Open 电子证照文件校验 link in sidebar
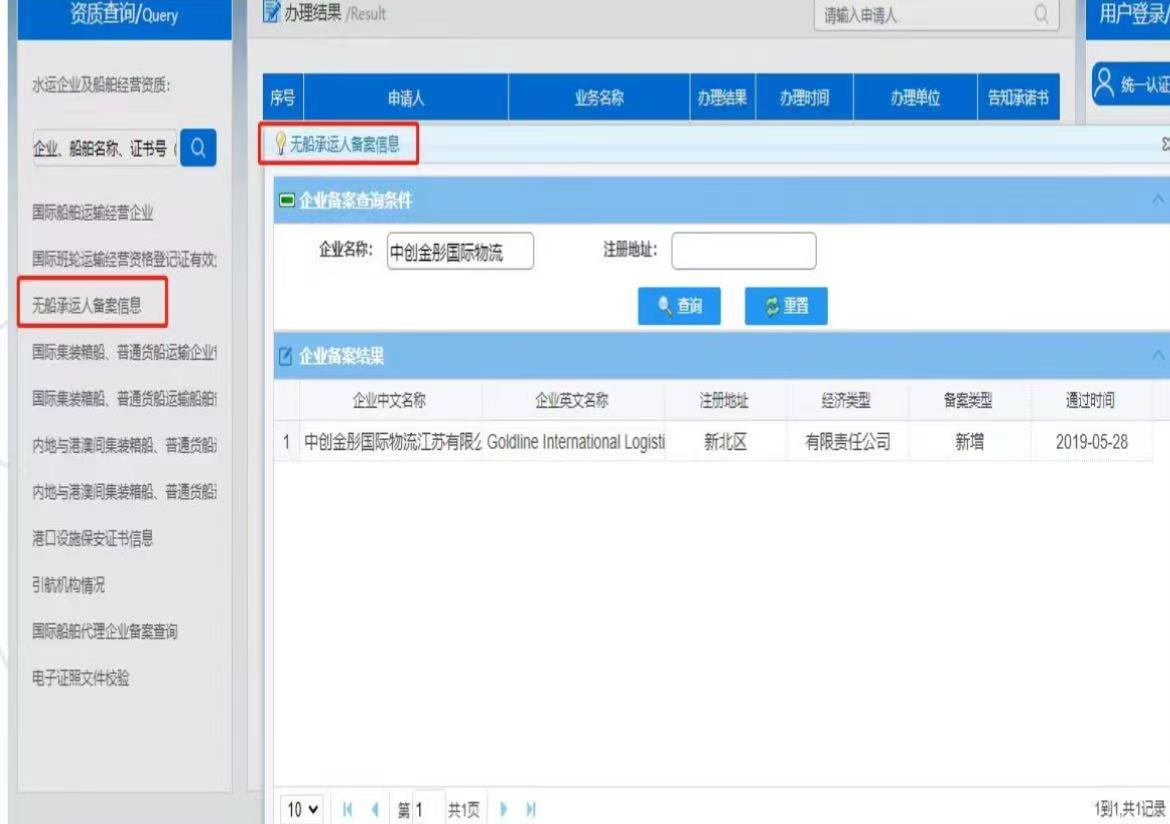1170x824 pixels. [81, 679]
